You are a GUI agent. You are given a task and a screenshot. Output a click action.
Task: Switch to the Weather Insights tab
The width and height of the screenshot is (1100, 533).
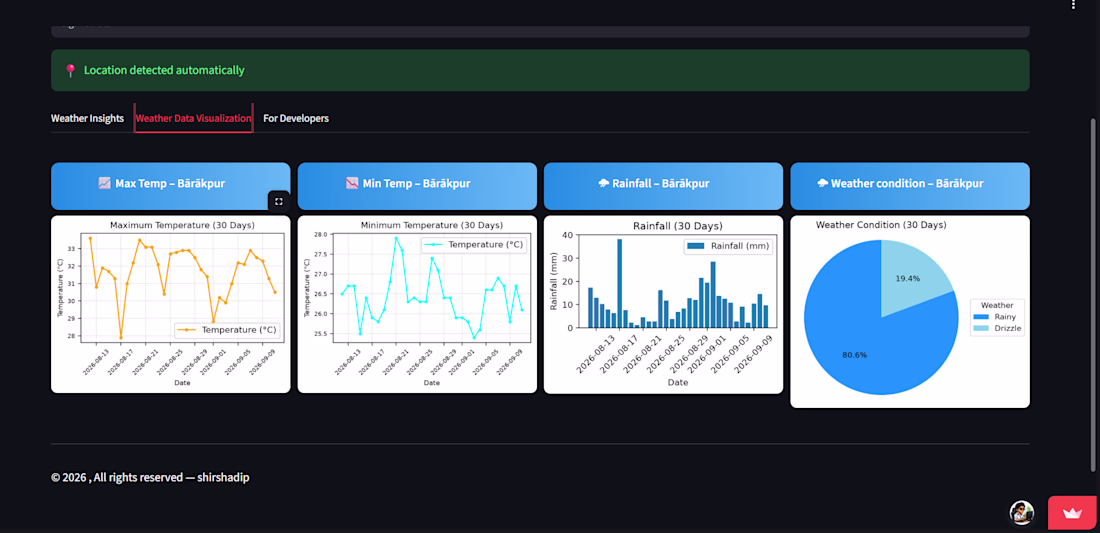click(87, 119)
